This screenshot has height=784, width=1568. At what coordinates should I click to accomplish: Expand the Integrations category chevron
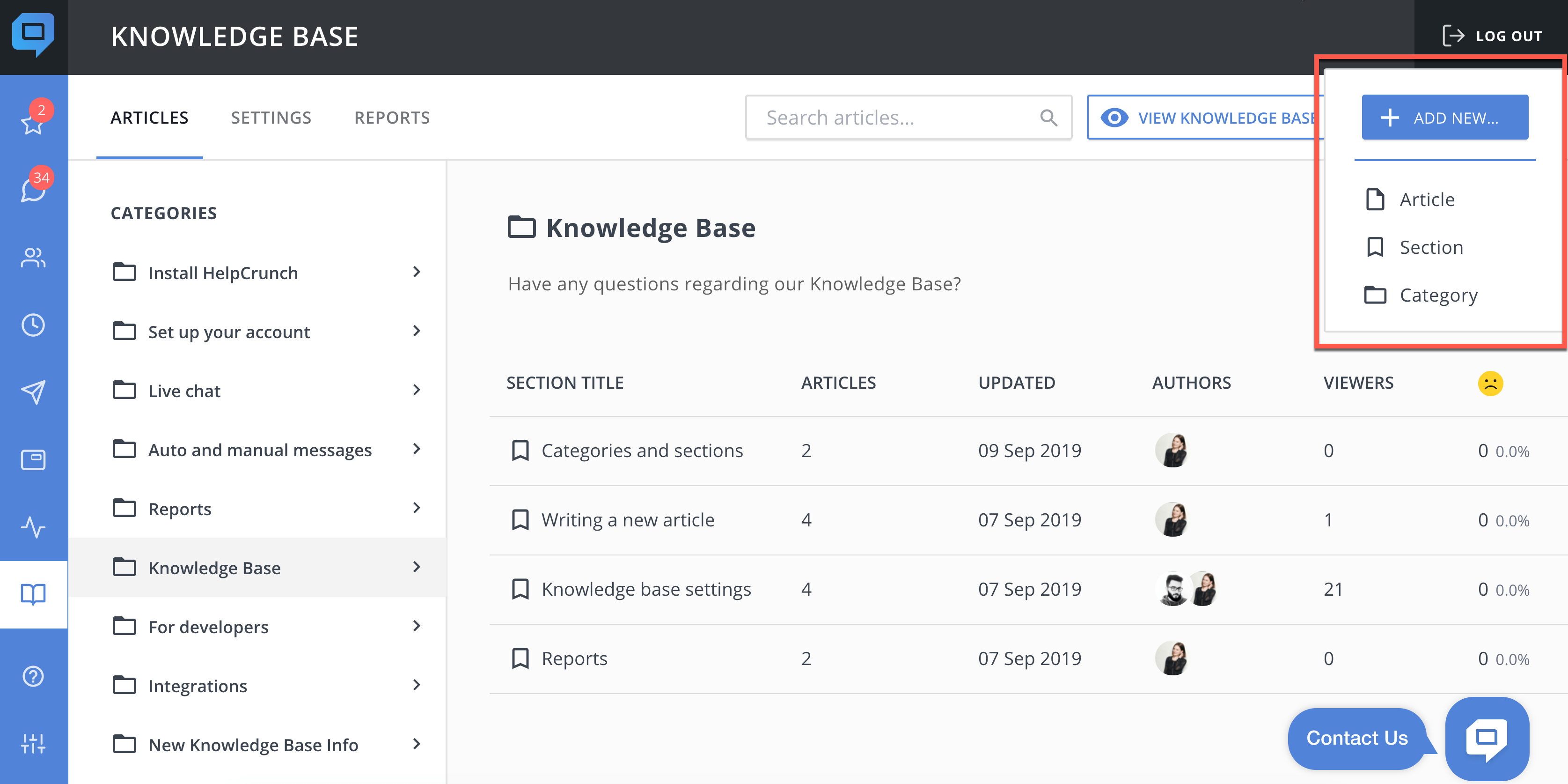click(417, 685)
